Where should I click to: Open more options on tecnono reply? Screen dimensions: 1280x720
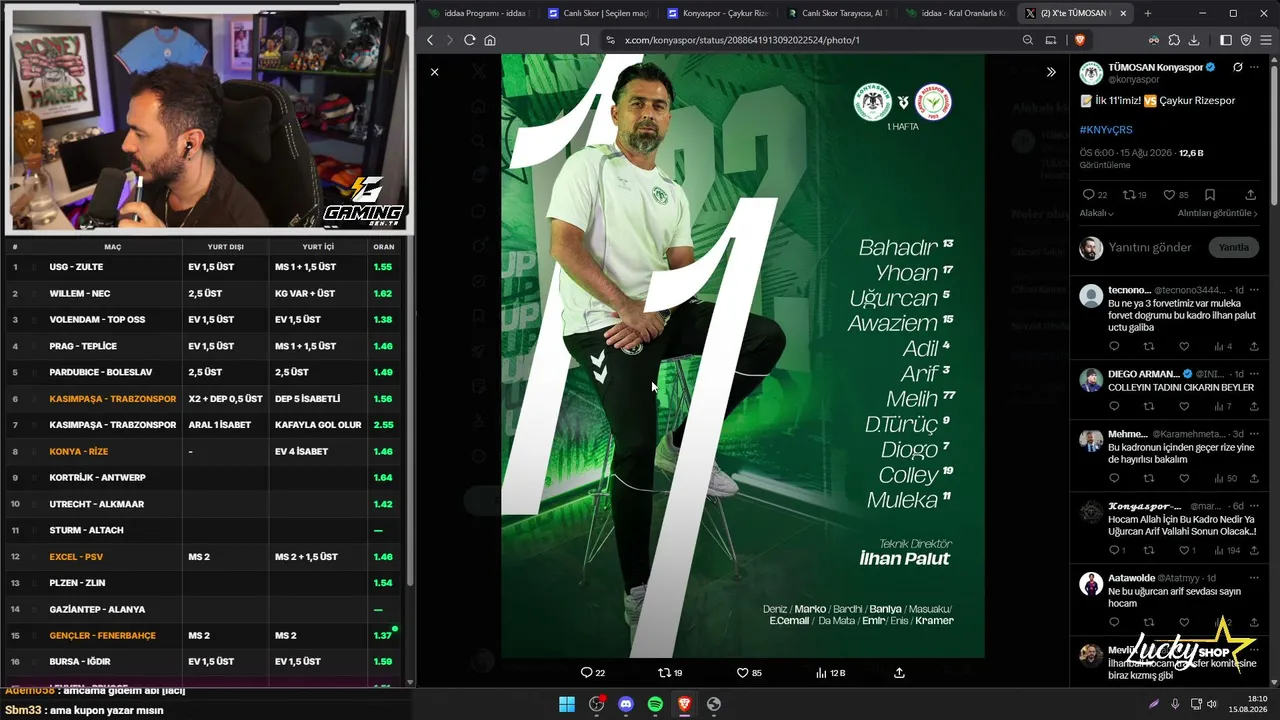[1254, 290]
